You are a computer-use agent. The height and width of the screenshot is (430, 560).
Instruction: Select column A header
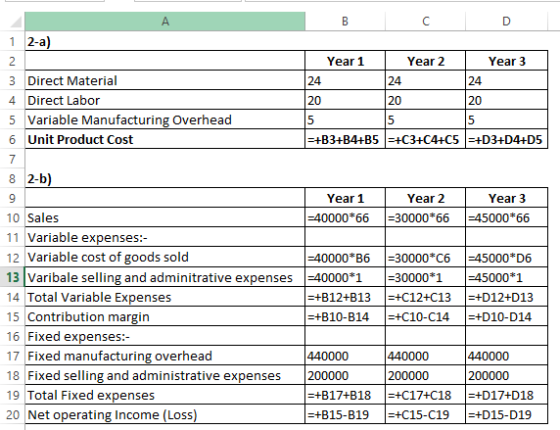[x=165, y=21]
